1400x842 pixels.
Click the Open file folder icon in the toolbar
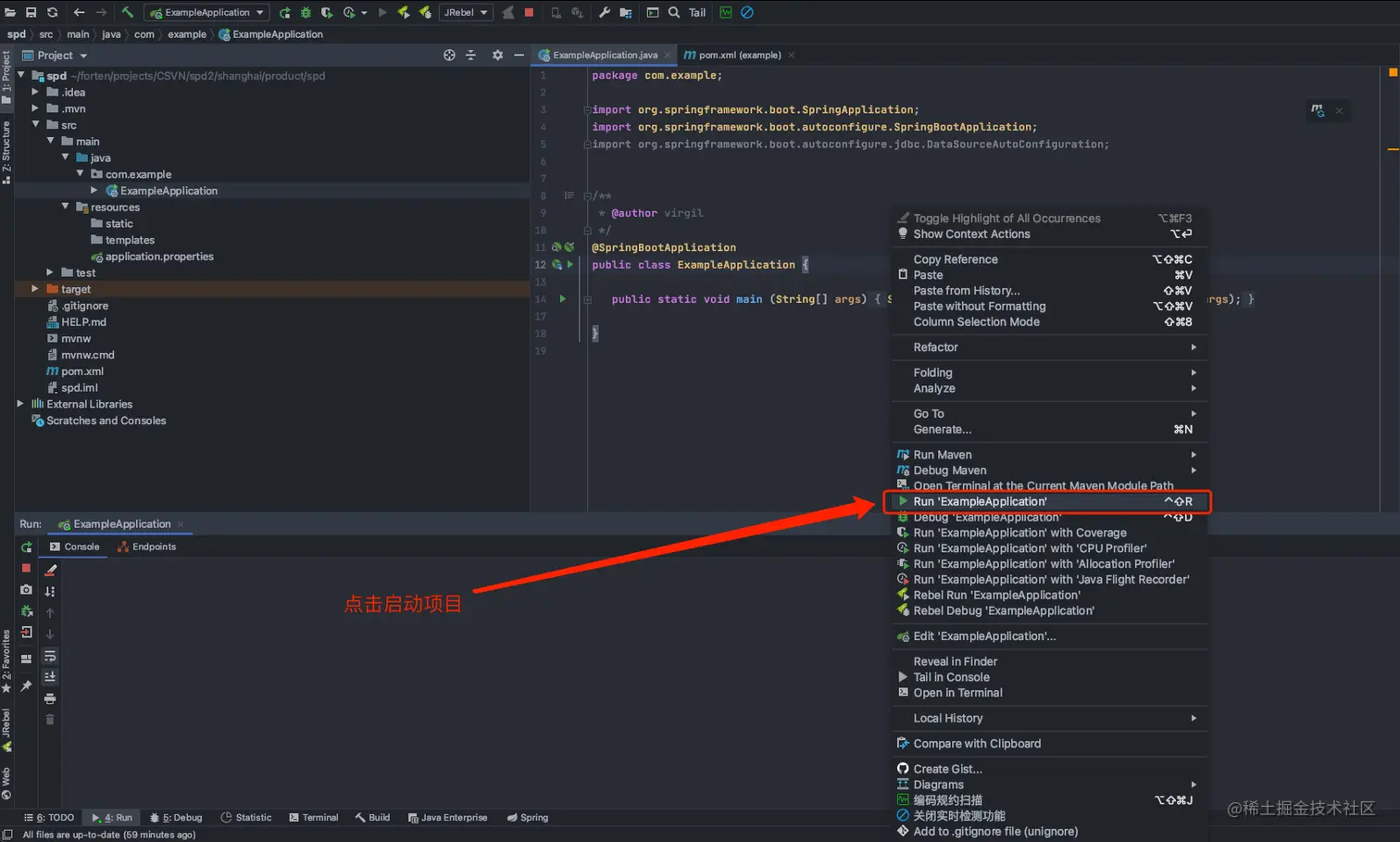[10, 12]
